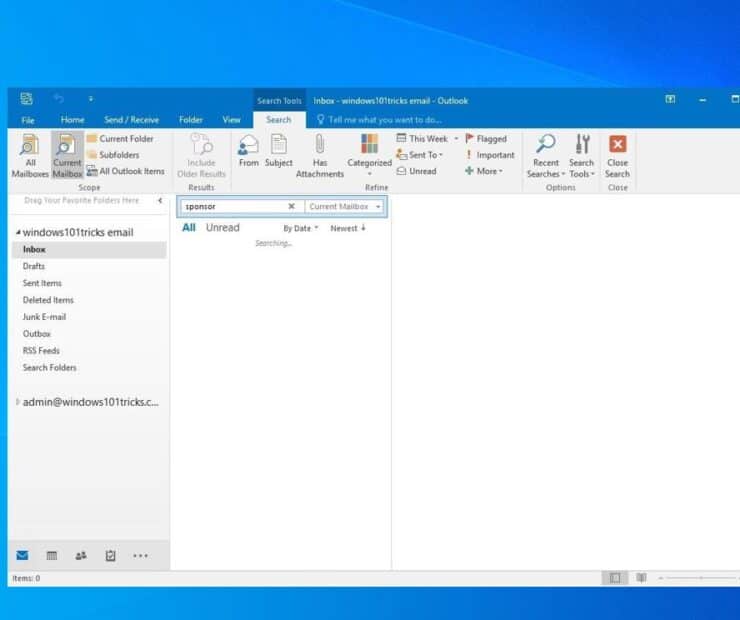This screenshot has height=620, width=740.
Task: Open the Current Mailbox scope dropdown
Action: (344, 207)
